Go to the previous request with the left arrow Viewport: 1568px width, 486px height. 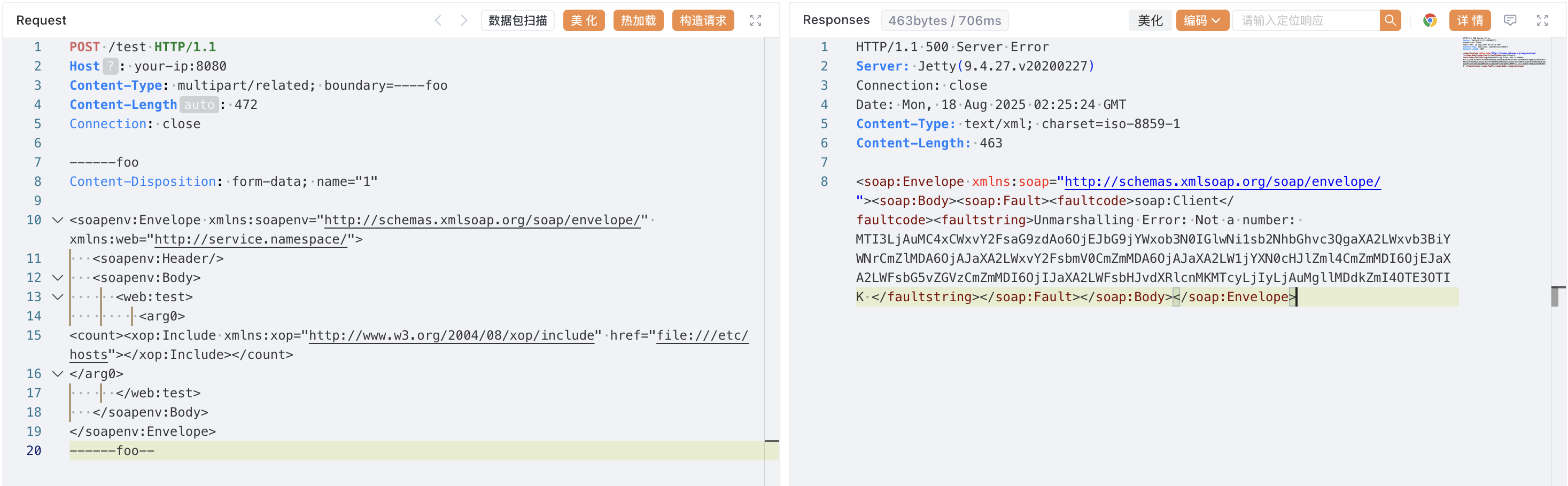tap(438, 21)
